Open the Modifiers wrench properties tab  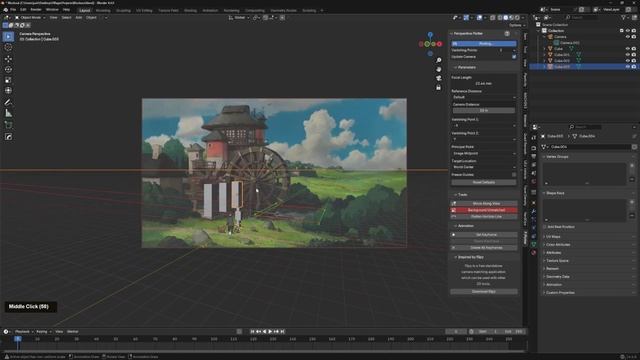(533, 211)
